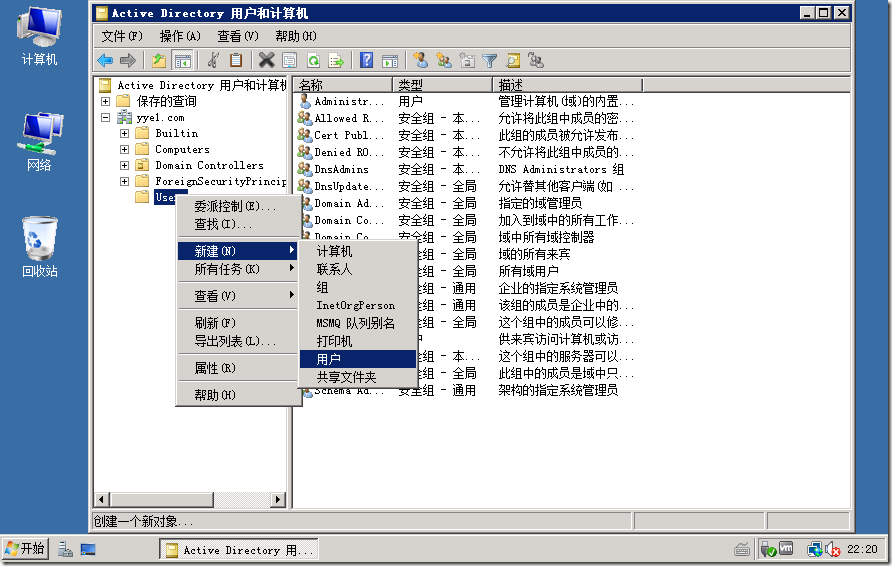This screenshot has width=892, height=566.
Task: Expand the Domain Controllers tree node
Action: point(125,165)
